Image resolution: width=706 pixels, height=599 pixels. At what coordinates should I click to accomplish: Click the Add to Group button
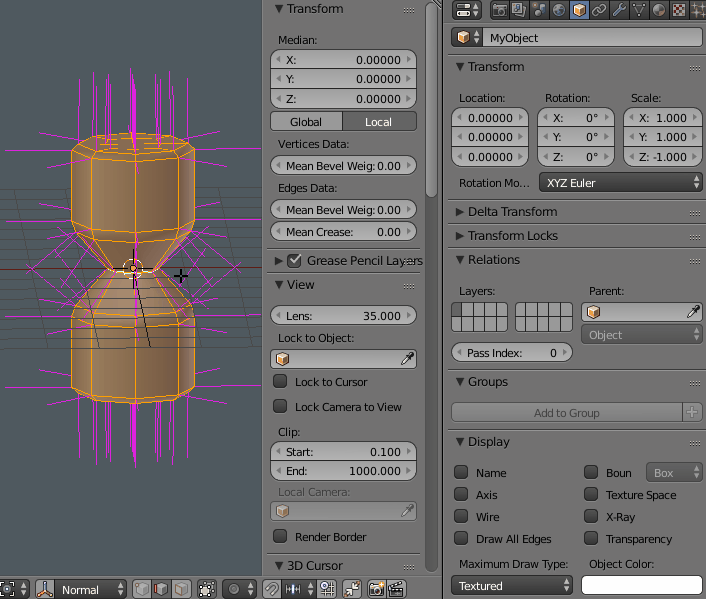(x=567, y=412)
